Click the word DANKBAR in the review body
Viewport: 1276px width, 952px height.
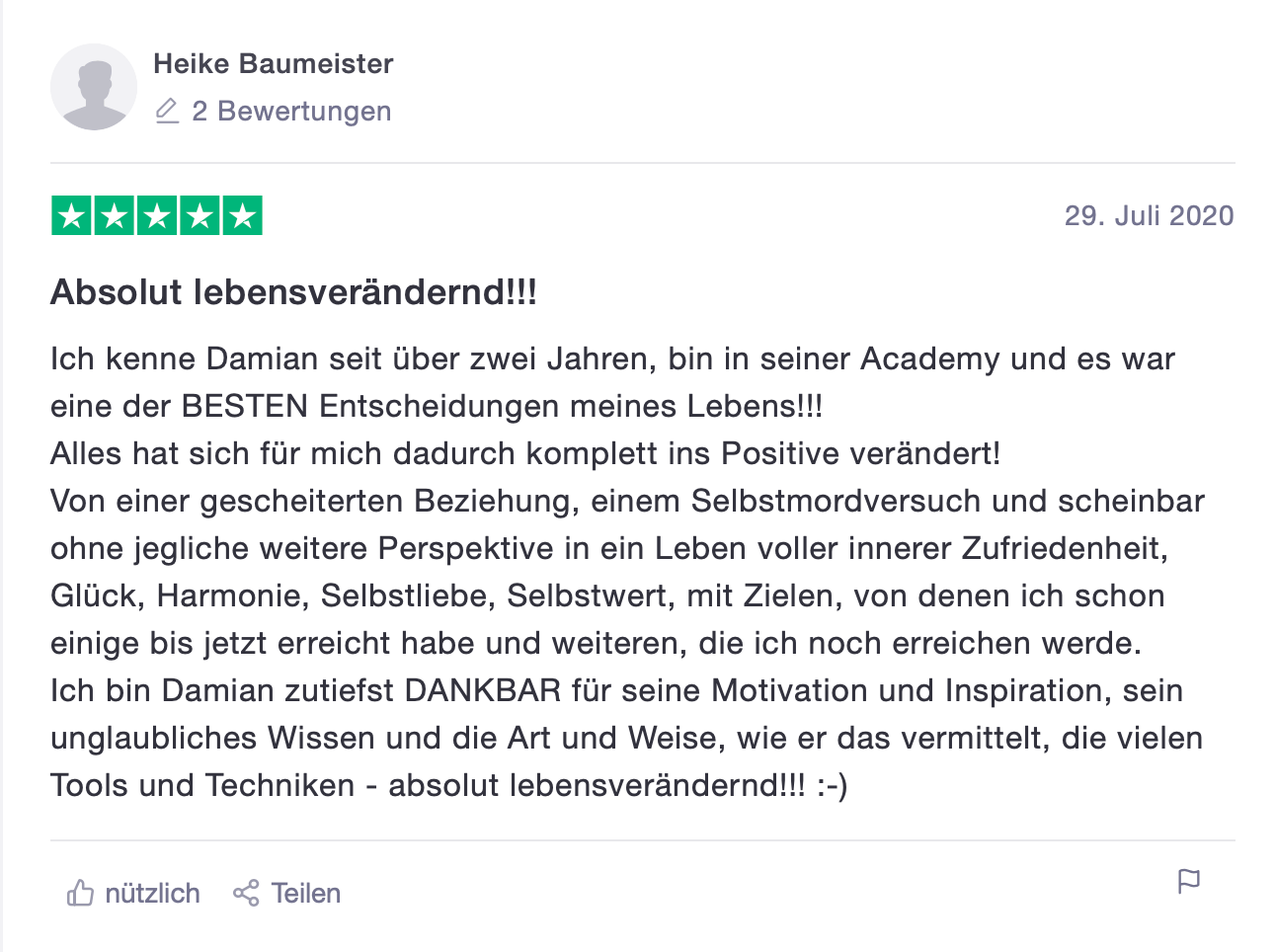tap(483, 690)
